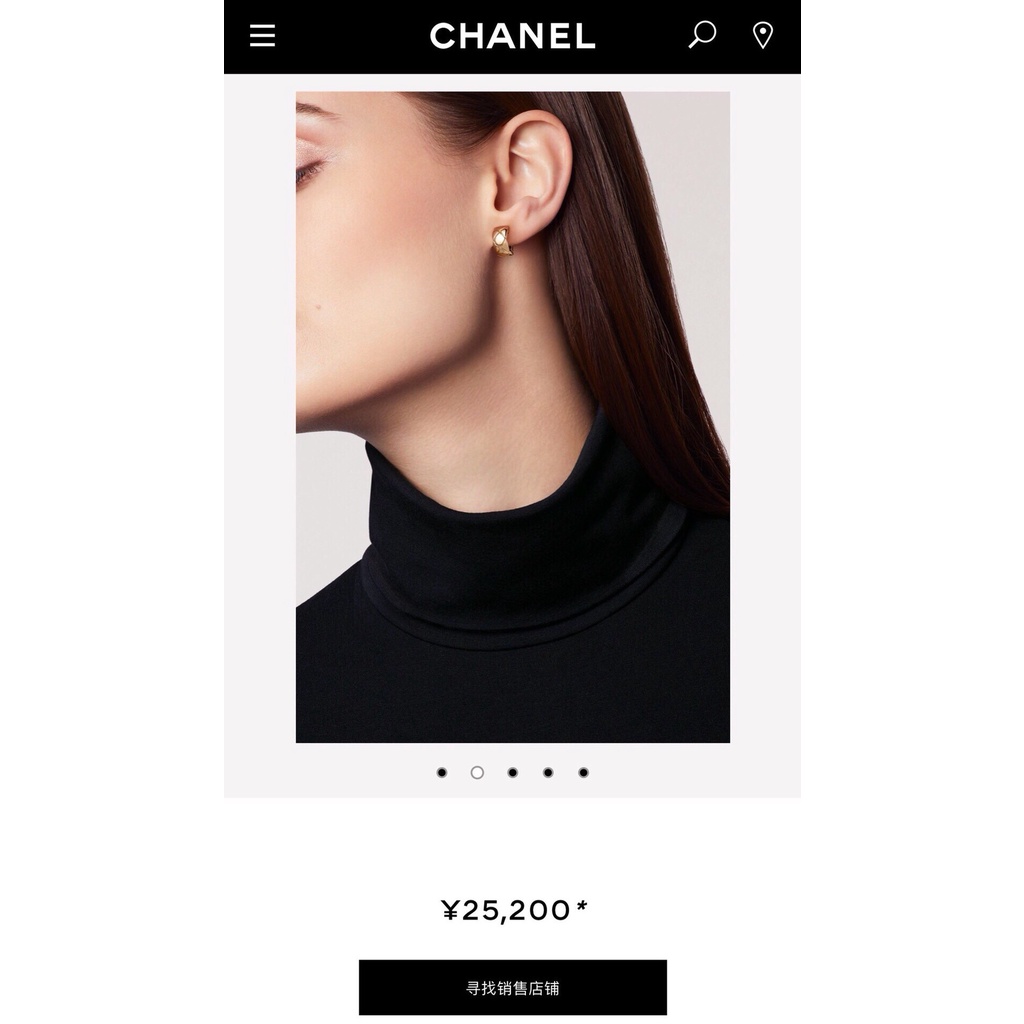Open search with the magnifier icon
This screenshot has width=1024, height=1024.
pos(702,35)
